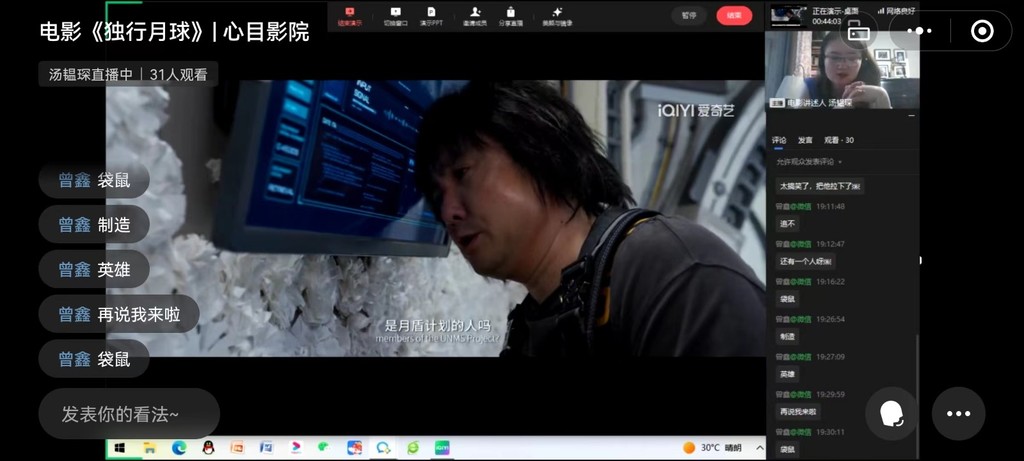The image size is (1024, 461).
Task: Click the chat message 还有一个人呀
Action: pyautogui.click(x=805, y=261)
